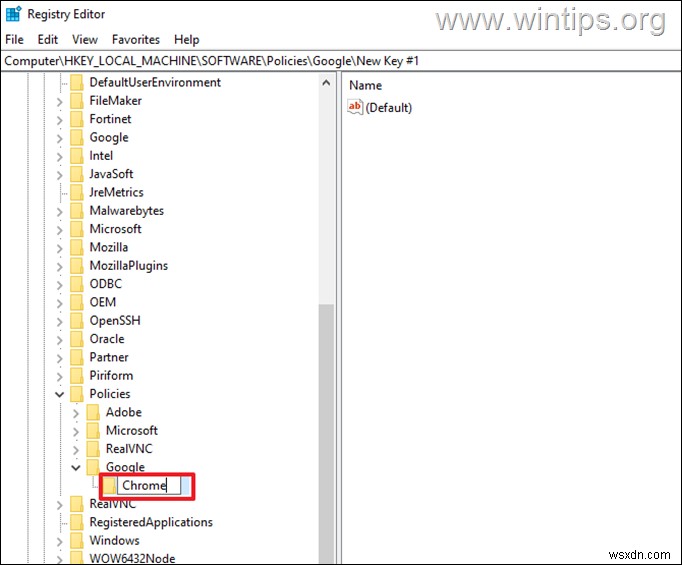Expand the JavaSoft key
The image size is (682, 565).
click(x=60, y=174)
